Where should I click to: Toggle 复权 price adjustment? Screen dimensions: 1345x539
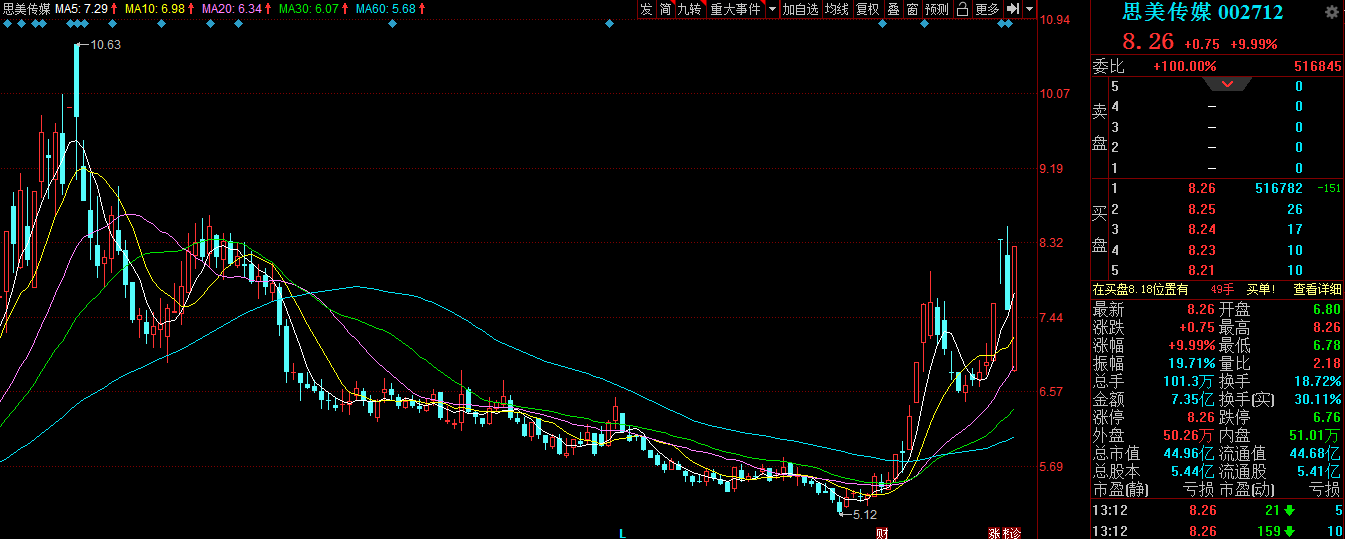point(867,9)
